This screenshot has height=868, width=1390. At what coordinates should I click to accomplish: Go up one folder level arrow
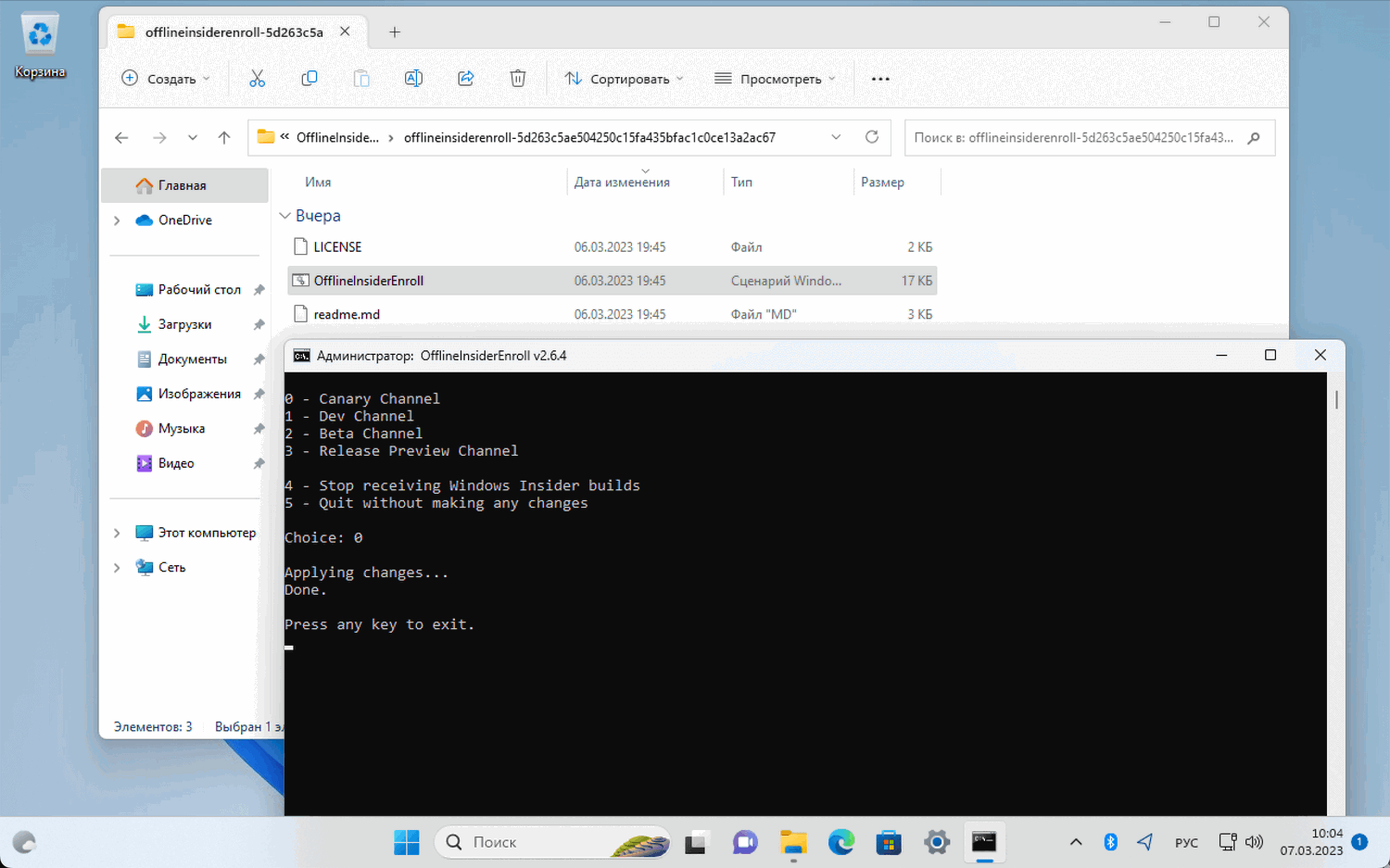pos(224,138)
